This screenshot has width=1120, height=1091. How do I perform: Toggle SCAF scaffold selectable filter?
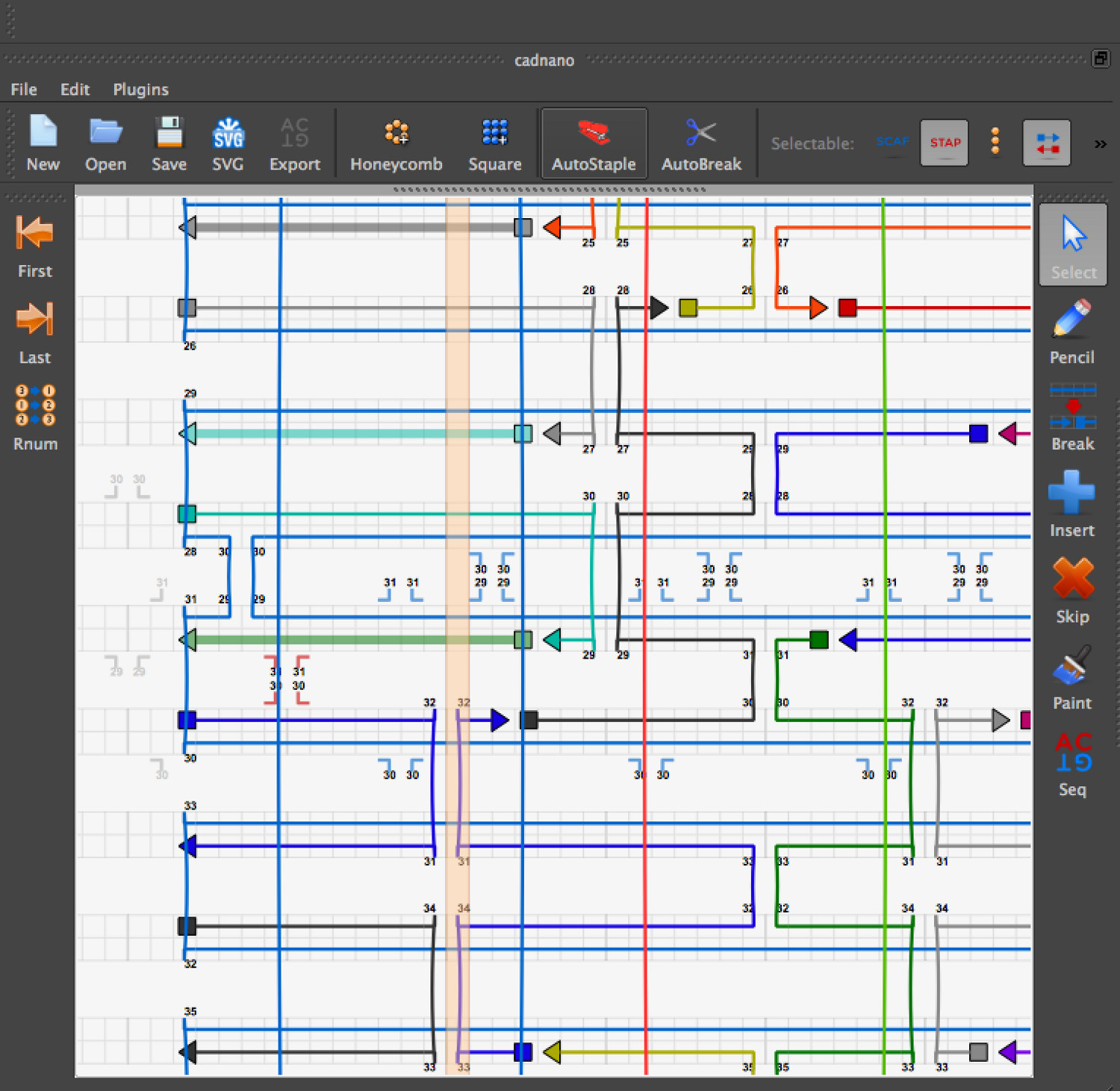(x=892, y=142)
